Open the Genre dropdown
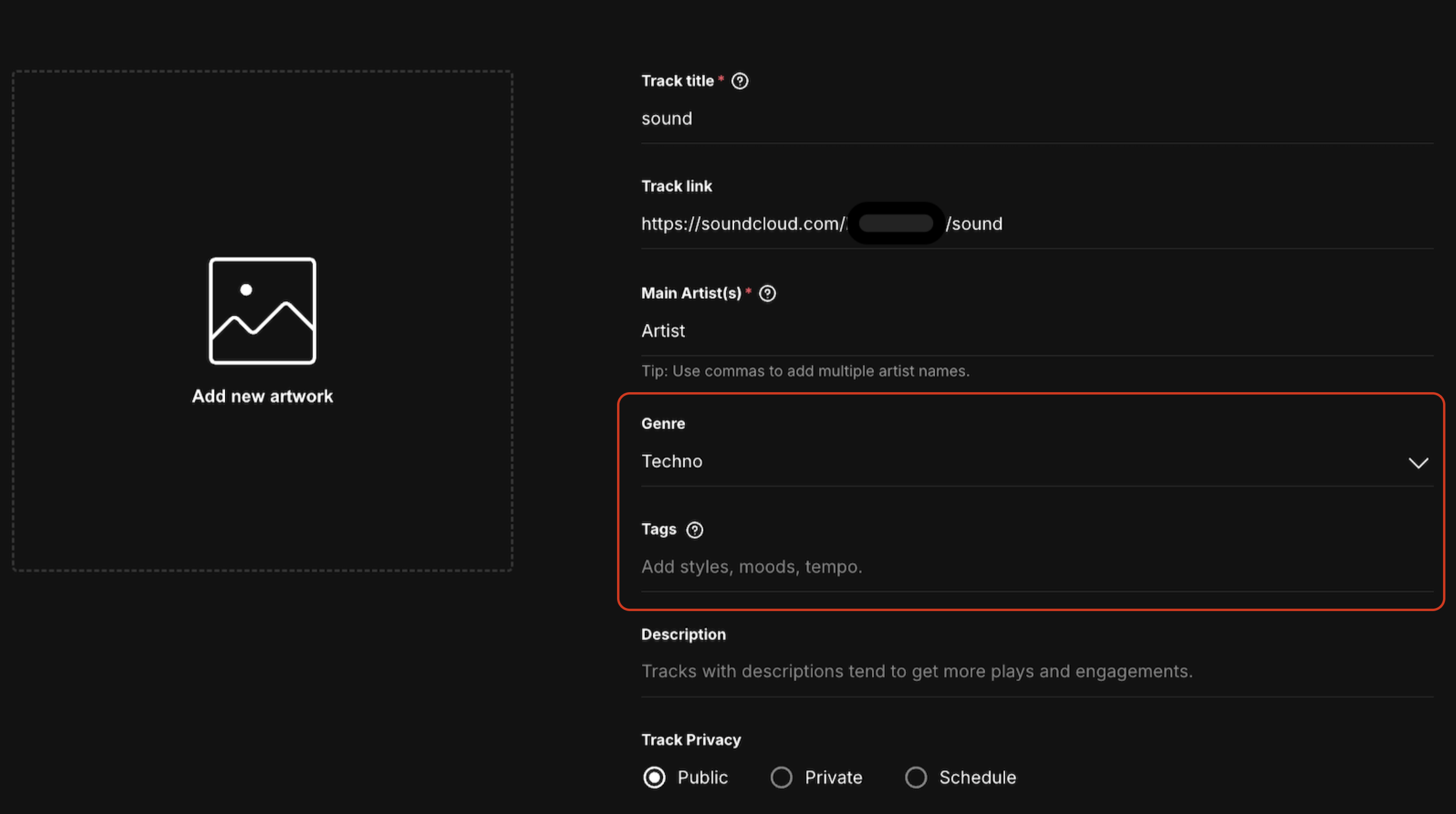This screenshot has width=1456, height=814. [x=1036, y=461]
